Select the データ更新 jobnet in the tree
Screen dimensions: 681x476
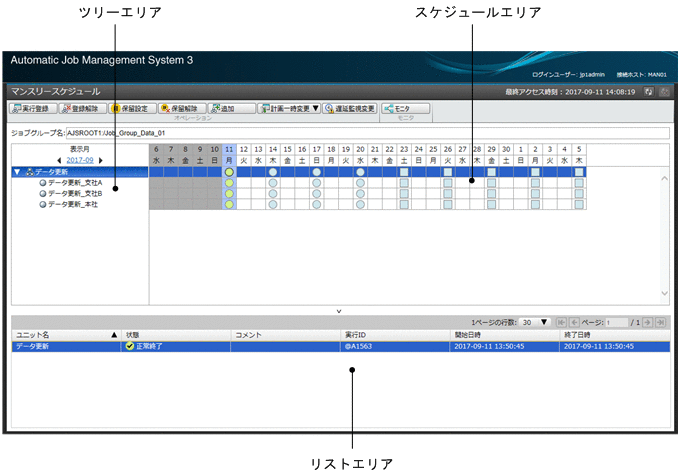pos(51,172)
